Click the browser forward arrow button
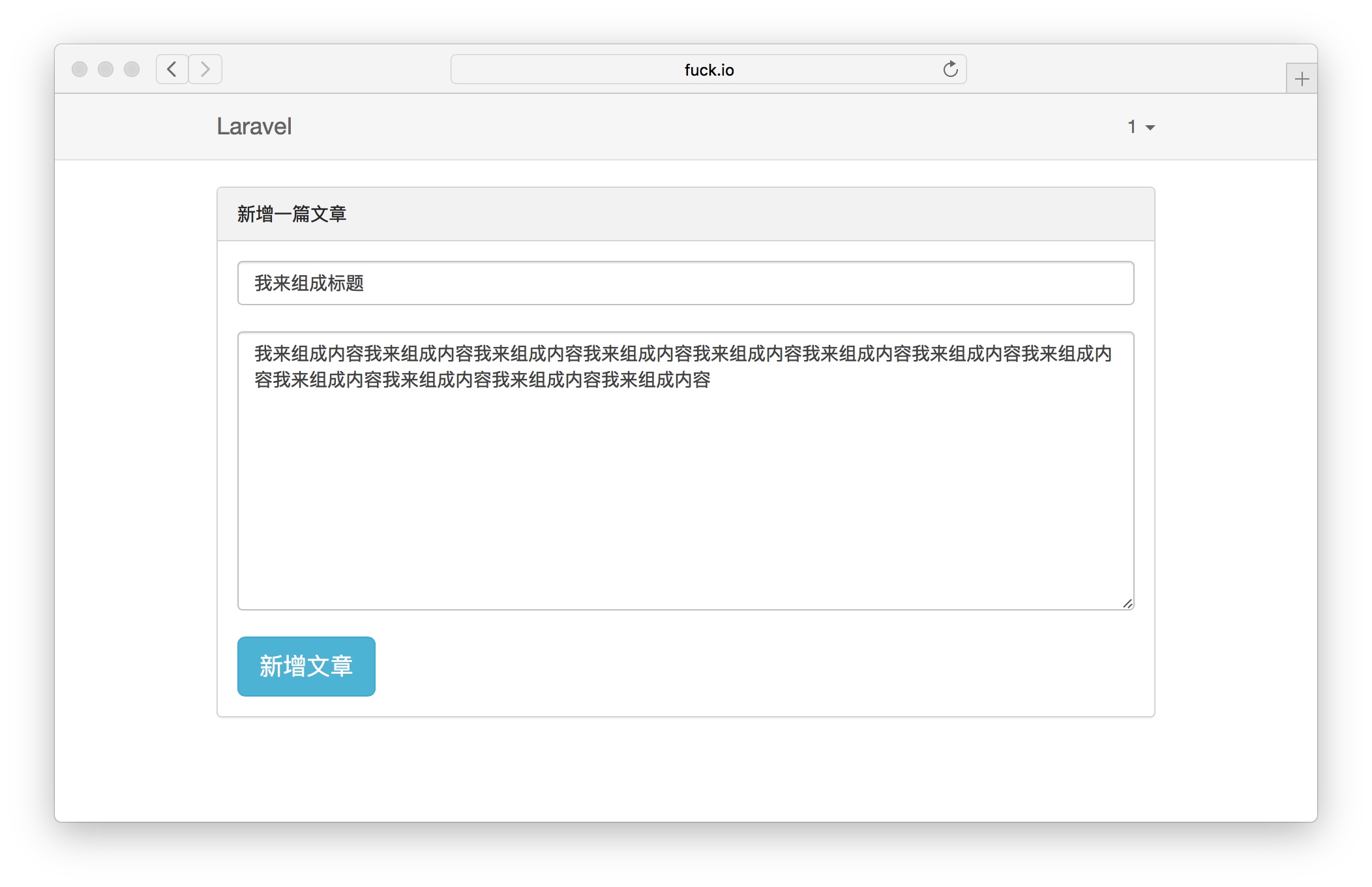Screen dimensions: 1372x887 pyautogui.click(x=205, y=69)
